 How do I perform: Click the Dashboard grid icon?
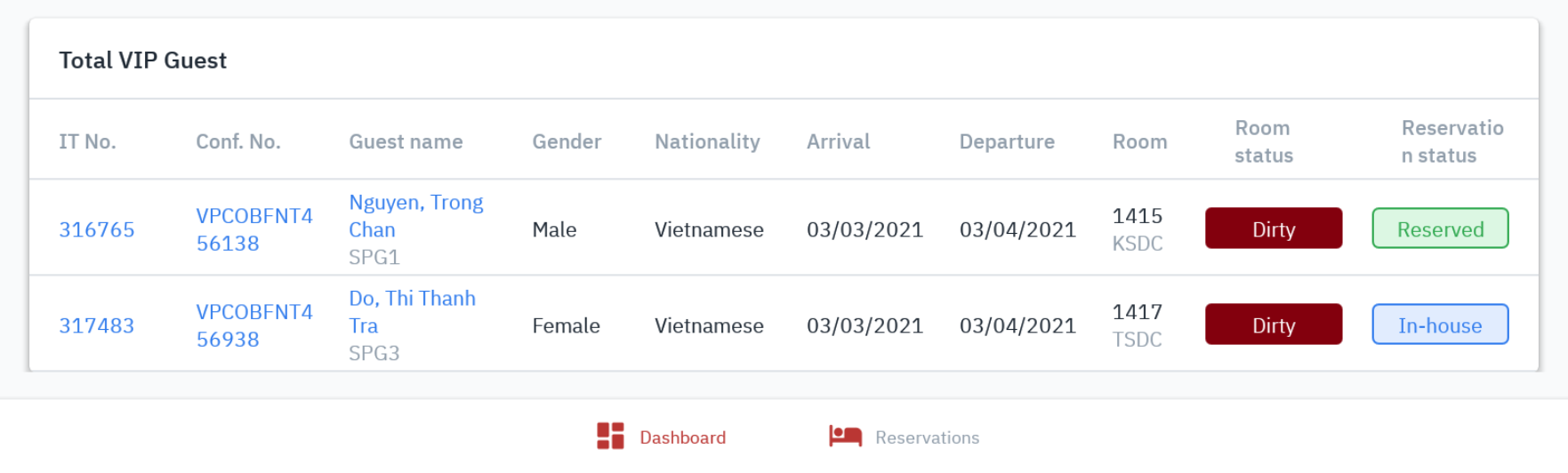click(x=610, y=436)
